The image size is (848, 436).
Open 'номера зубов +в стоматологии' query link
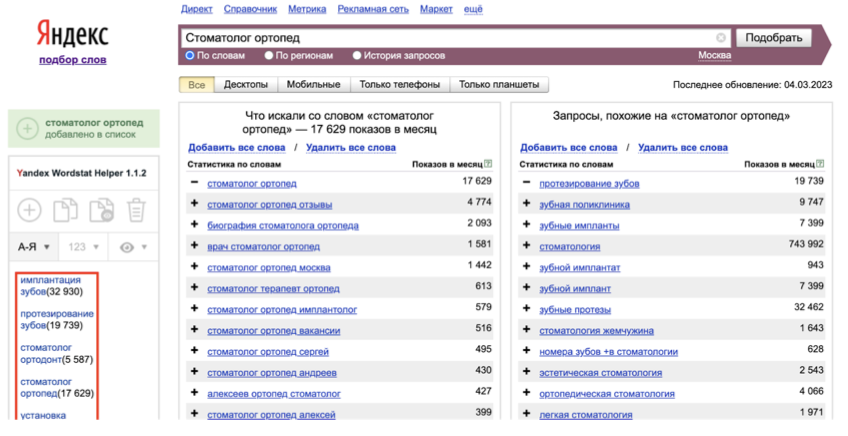tap(608, 352)
